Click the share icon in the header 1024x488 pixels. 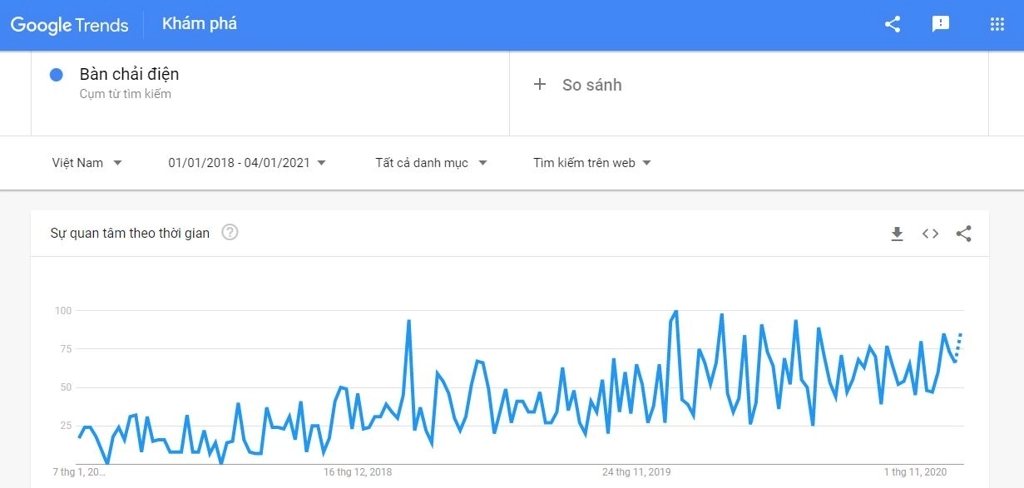click(x=892, y=25)
